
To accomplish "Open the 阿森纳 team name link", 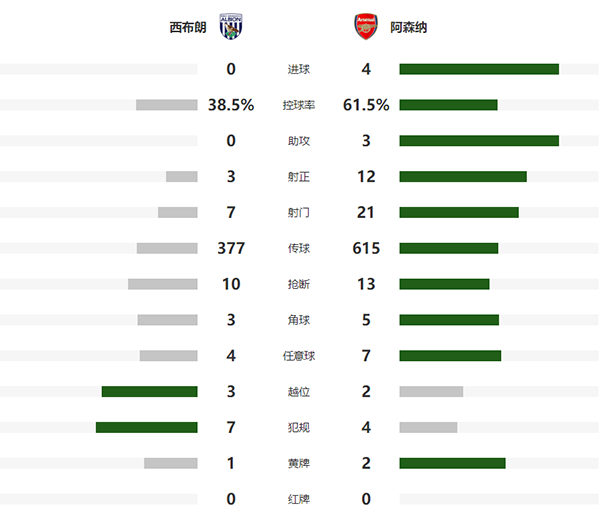I will click(x=409, y=28).
